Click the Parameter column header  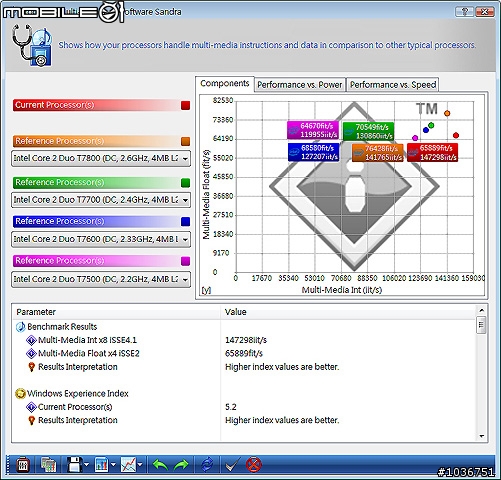(x=116, y=312)
